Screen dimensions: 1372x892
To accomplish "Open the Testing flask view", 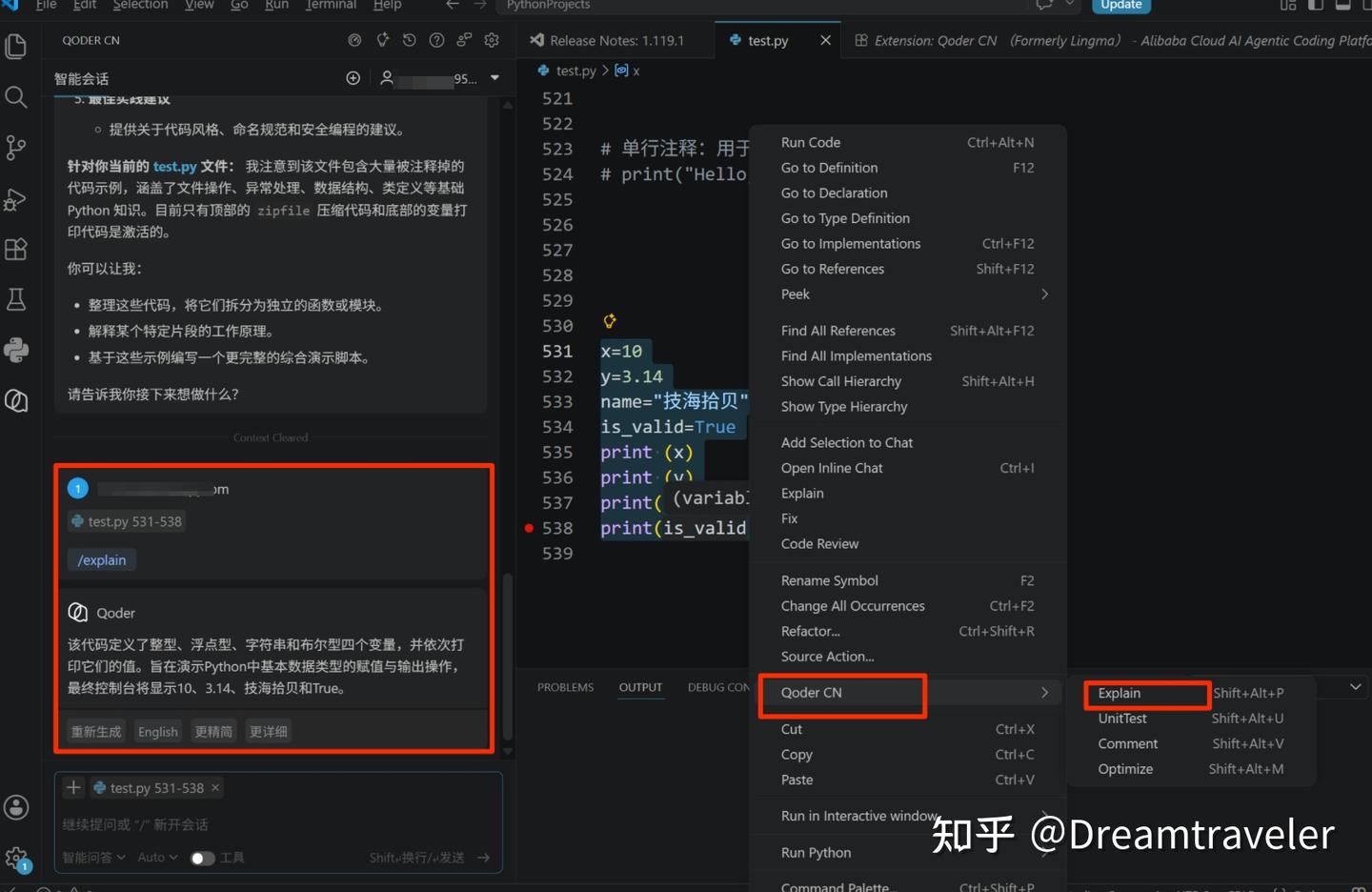I will (16, 299).
